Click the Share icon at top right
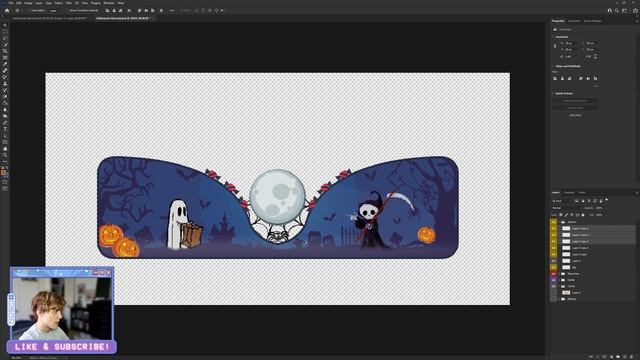This screenshot has width=640, height=360. coord(635,11)
